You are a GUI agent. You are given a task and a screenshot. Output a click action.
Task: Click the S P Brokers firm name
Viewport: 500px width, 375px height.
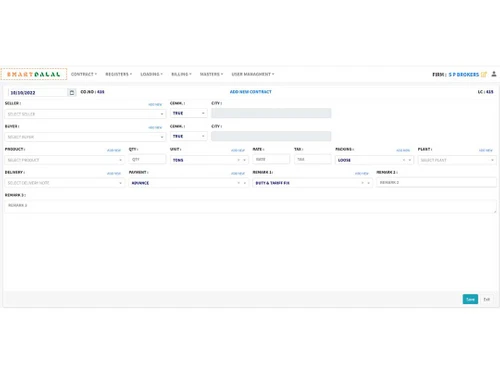click(464, 74)
